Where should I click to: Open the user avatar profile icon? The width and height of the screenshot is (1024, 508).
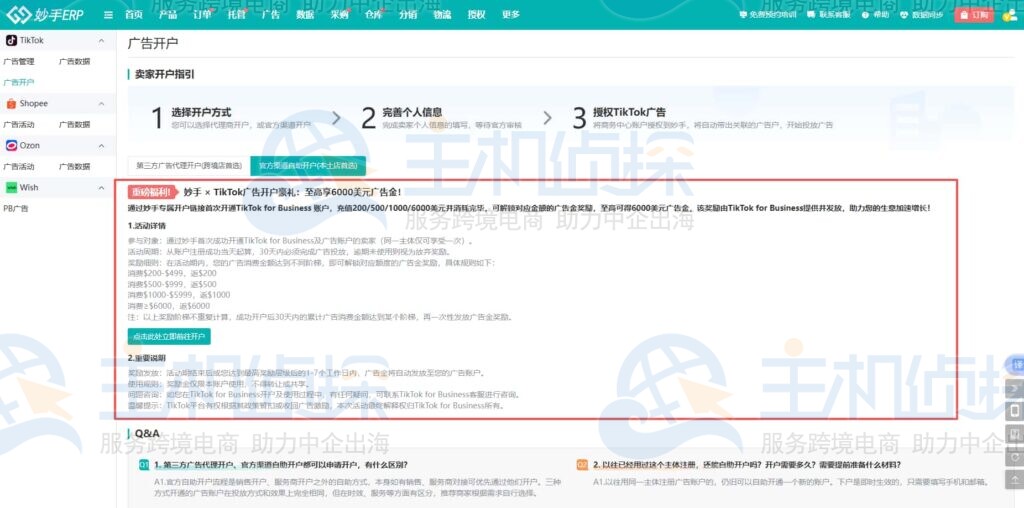point(1008,14)
